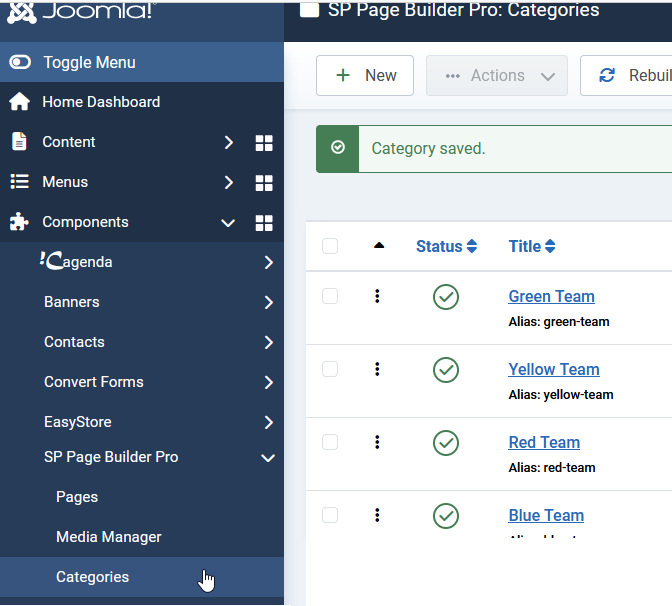Click the Menus list icon

click(20, 182)
